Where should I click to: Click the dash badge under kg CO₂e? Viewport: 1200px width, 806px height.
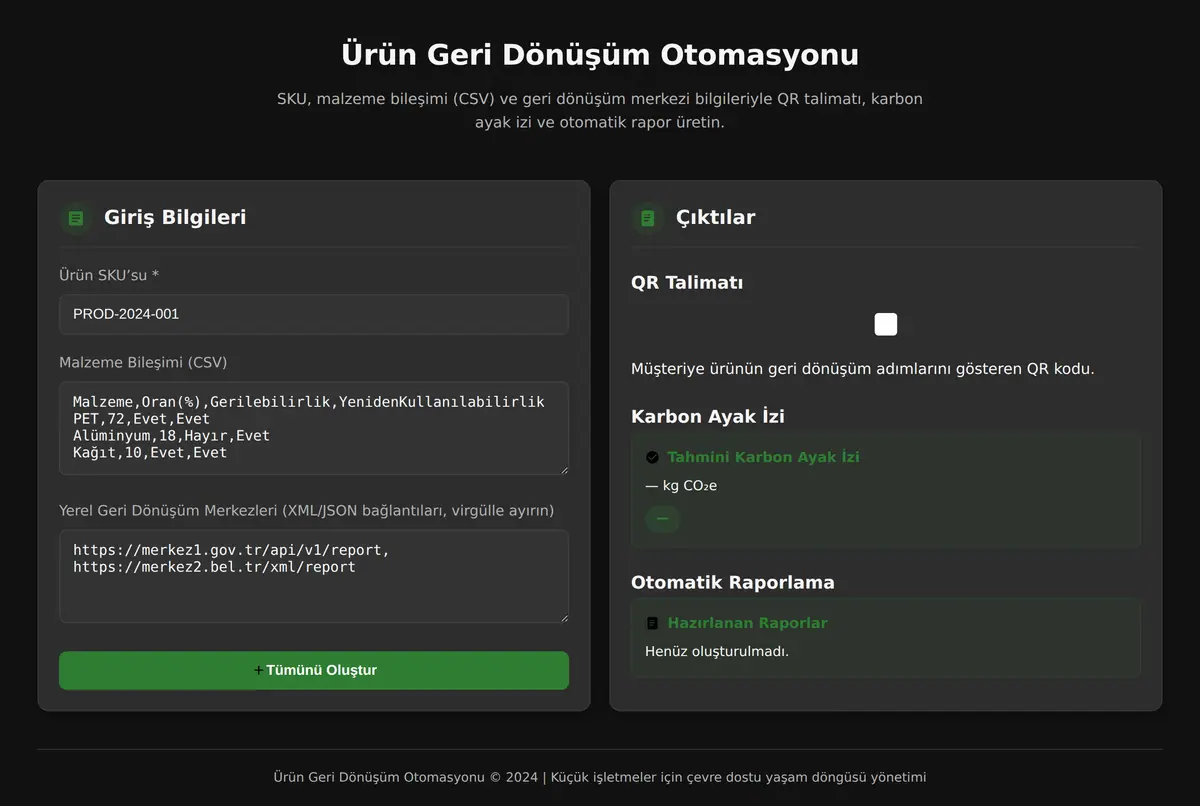coord(662,518)
